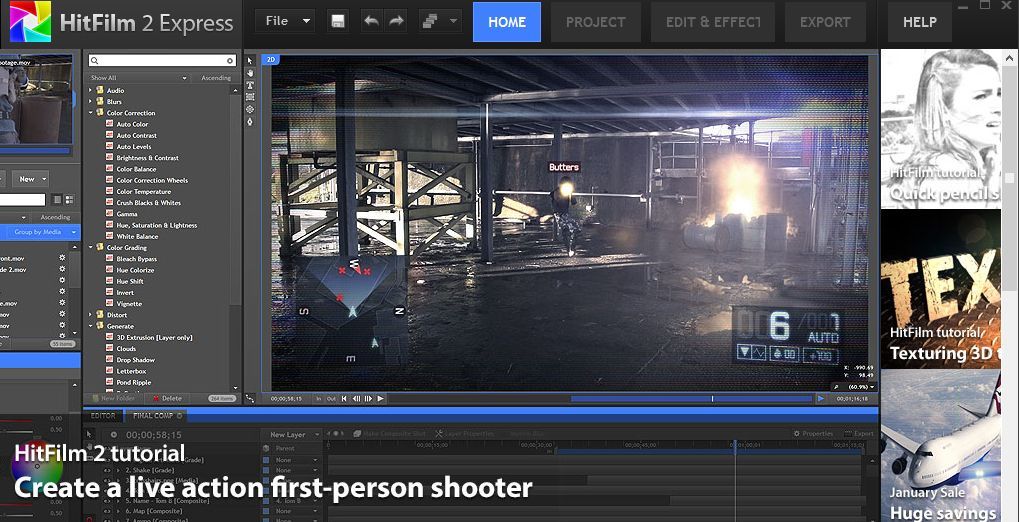The width and height of the screenshot is (1019, 522).
Task: Switch media panel to list view icon
Action: click(57, 200)
